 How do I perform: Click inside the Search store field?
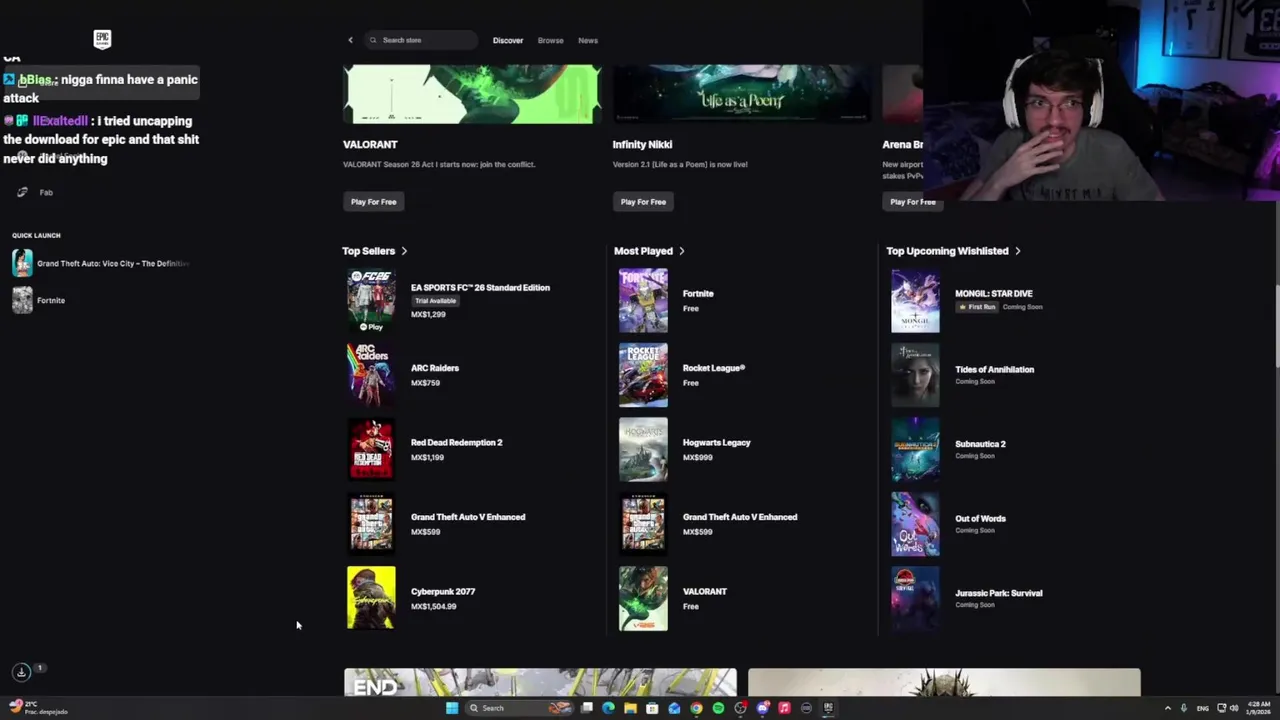click(421, 40)
